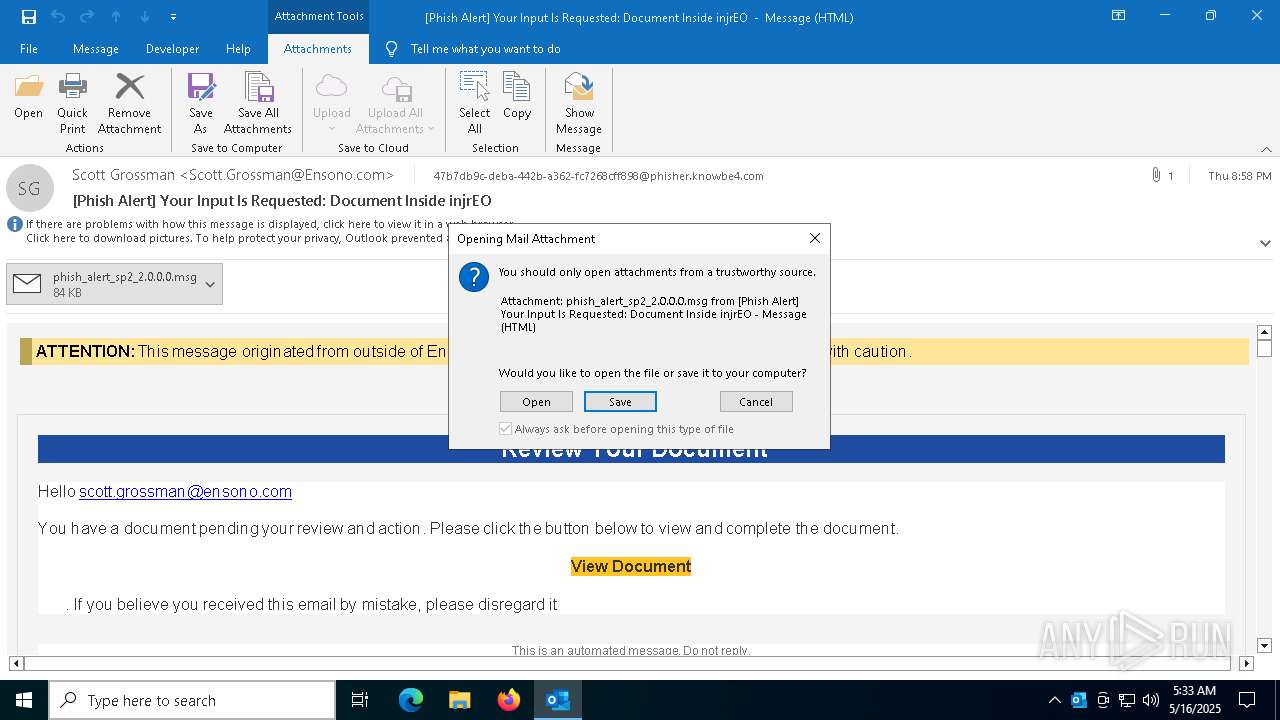Copy the selected attachment
This screenshot has width=1280, height=720.
(517, 97)
